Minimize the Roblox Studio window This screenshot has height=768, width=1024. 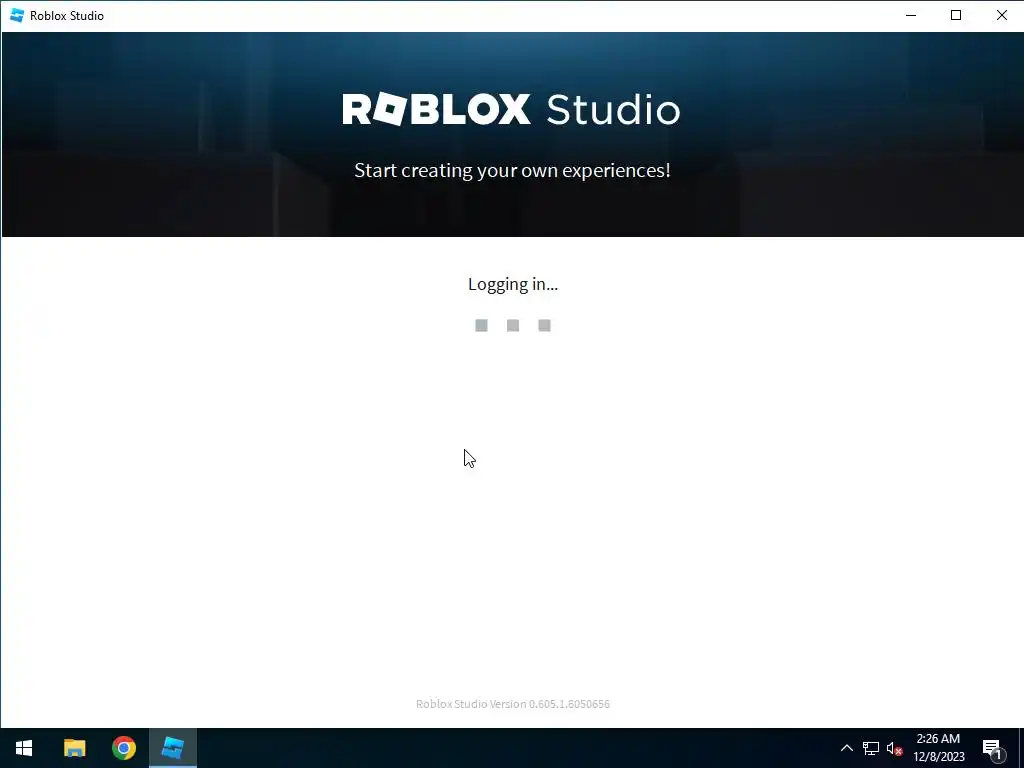click(911, 16)
